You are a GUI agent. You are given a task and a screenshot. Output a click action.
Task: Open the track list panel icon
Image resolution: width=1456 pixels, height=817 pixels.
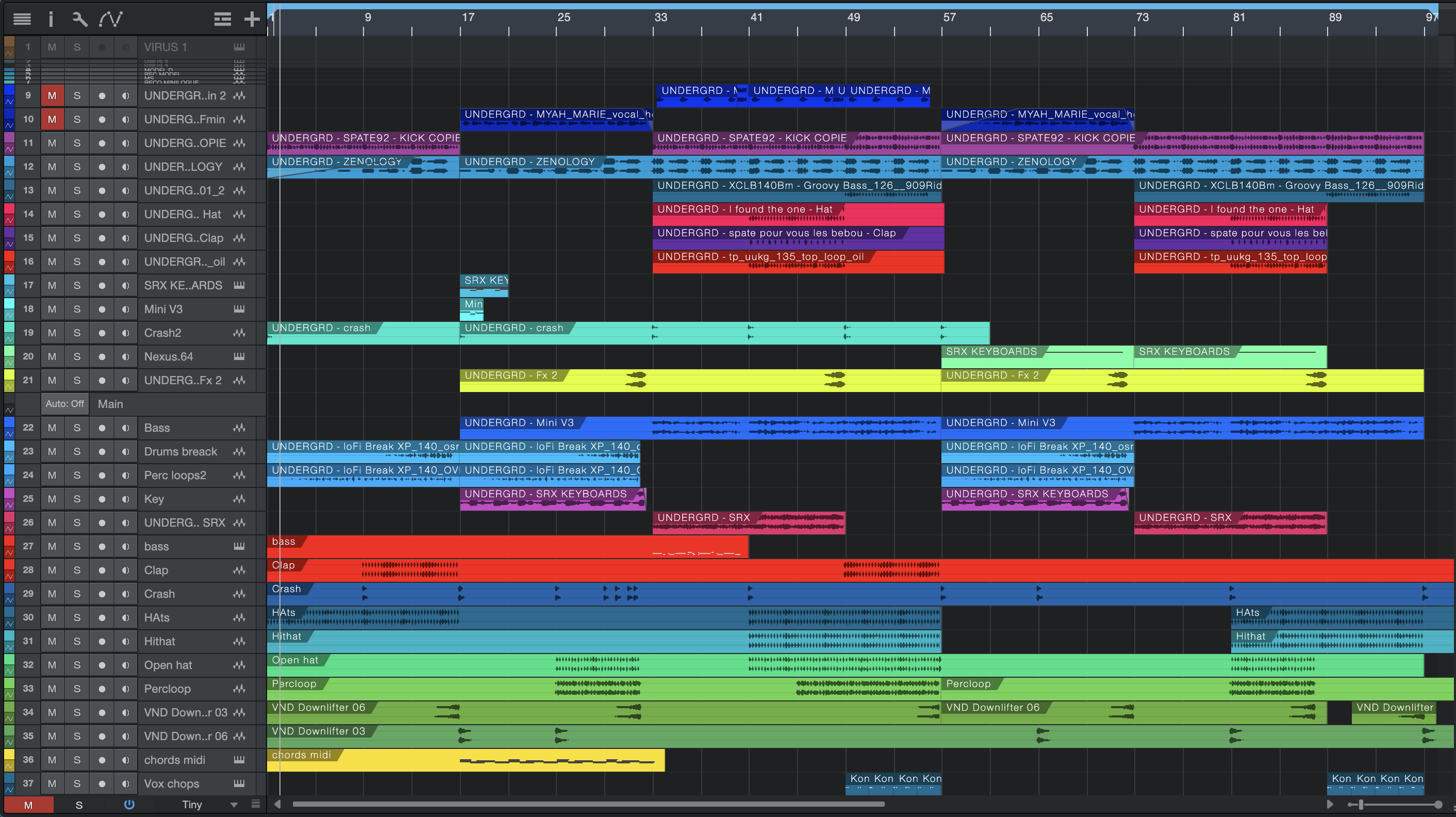pos(22,19)
